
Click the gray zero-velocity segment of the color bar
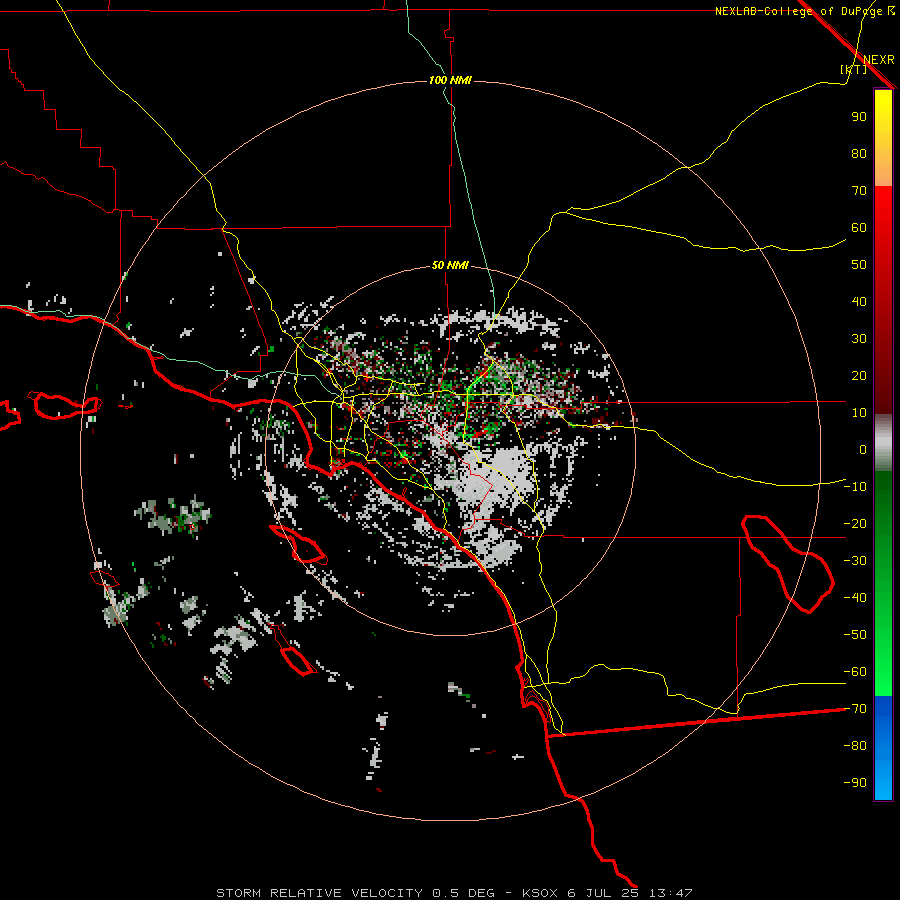pyautogui.click(x=883, y=443)
